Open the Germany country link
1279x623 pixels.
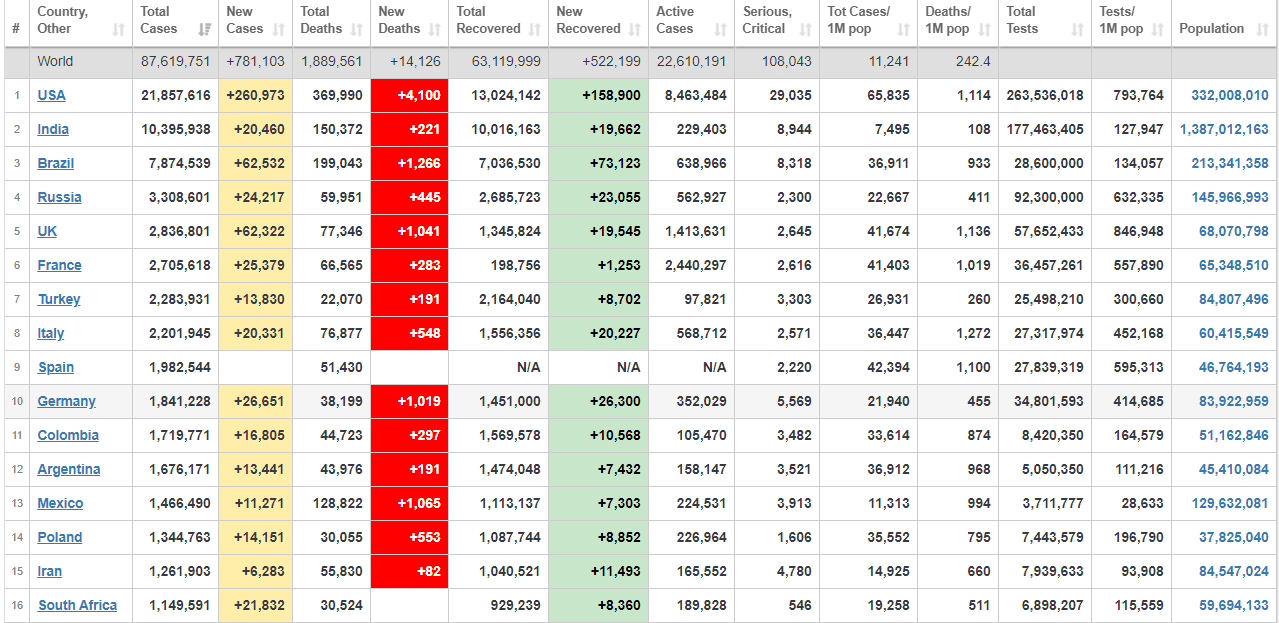[67, 402]
